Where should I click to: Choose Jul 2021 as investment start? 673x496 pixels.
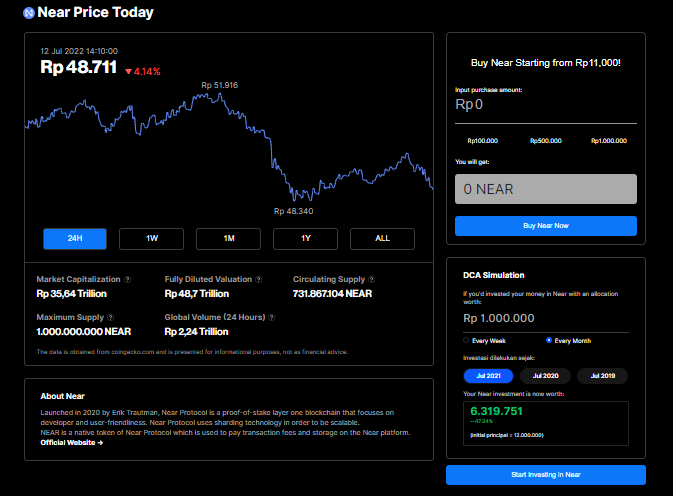click(488, 376)
